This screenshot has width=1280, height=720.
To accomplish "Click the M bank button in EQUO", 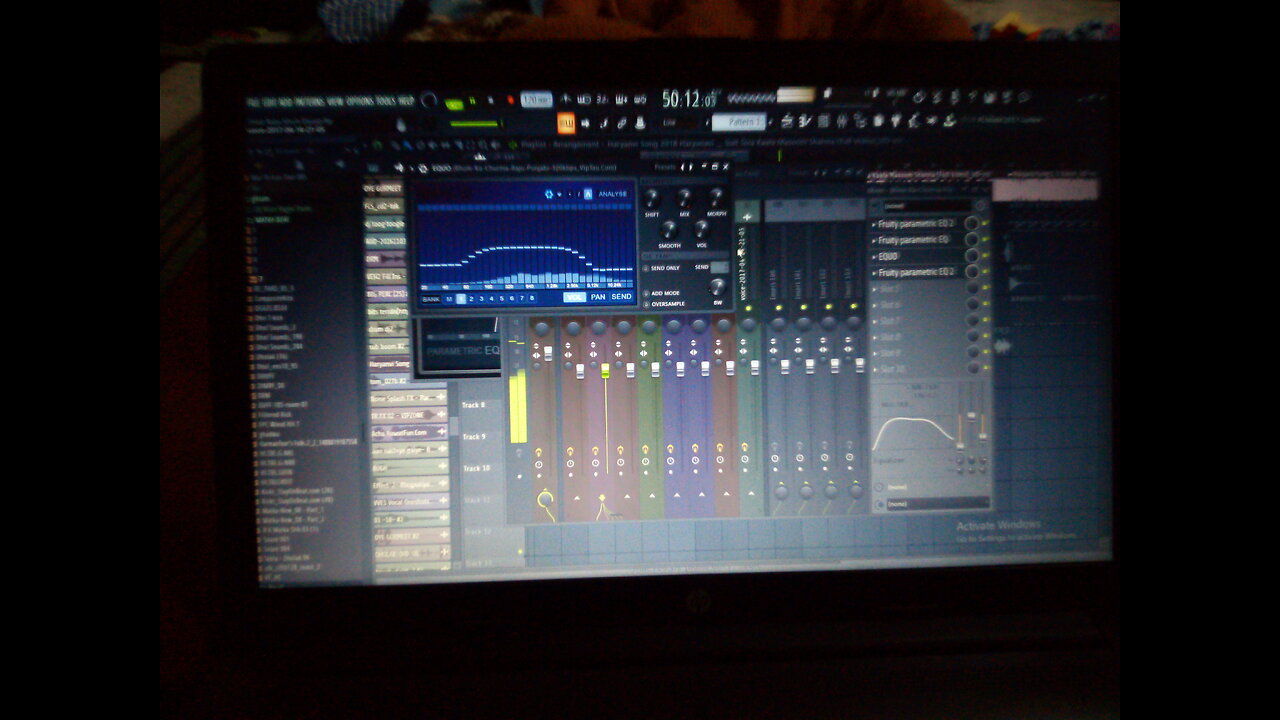I will pyautogui.click(x=449, y=298).
